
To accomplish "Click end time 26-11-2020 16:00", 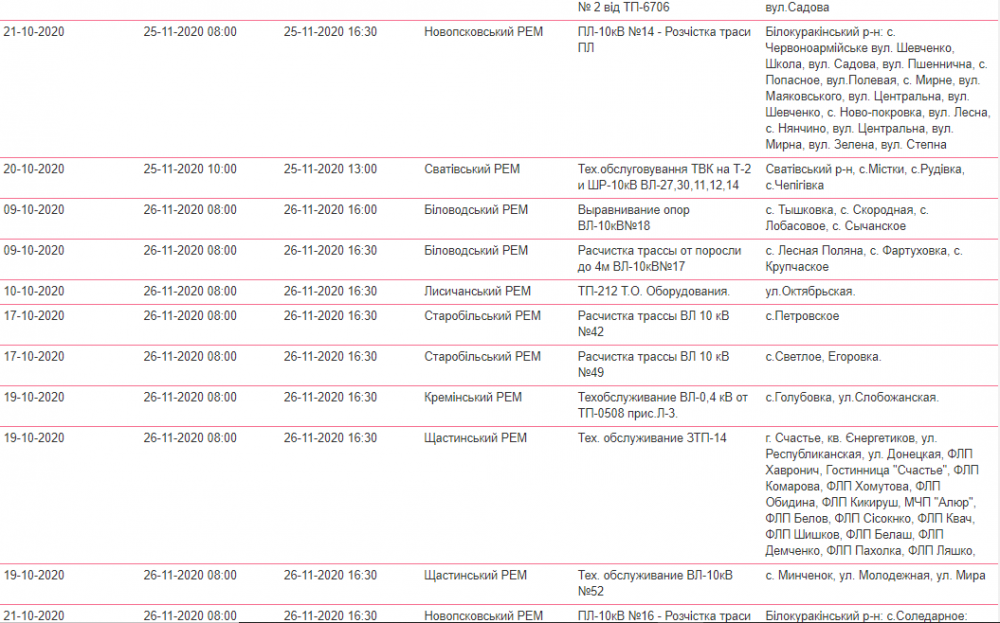I will [330, 210].
